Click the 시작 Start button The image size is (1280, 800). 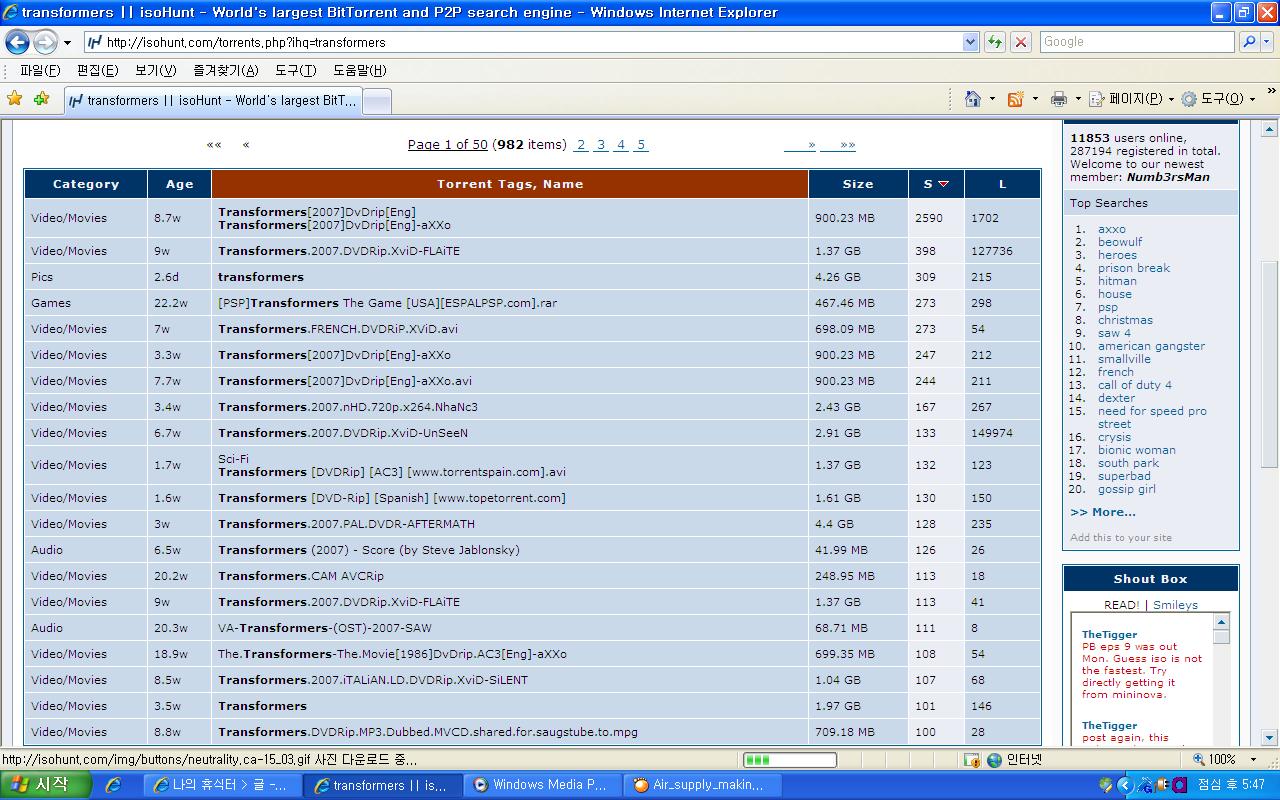(x=45, y=785)
